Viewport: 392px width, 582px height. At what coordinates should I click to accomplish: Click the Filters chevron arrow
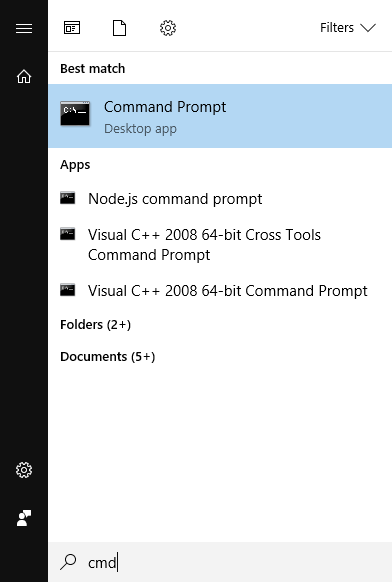(x=368, y=28)
